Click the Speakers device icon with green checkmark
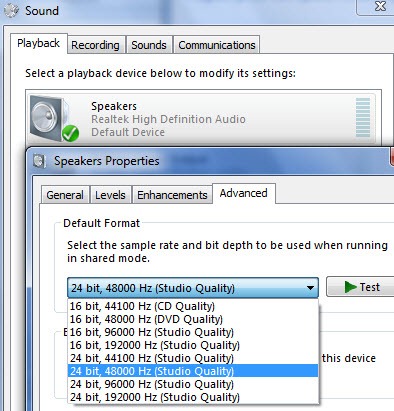This screenshot has height=411, width=394. pyautogui.click(x=54, y=119)
